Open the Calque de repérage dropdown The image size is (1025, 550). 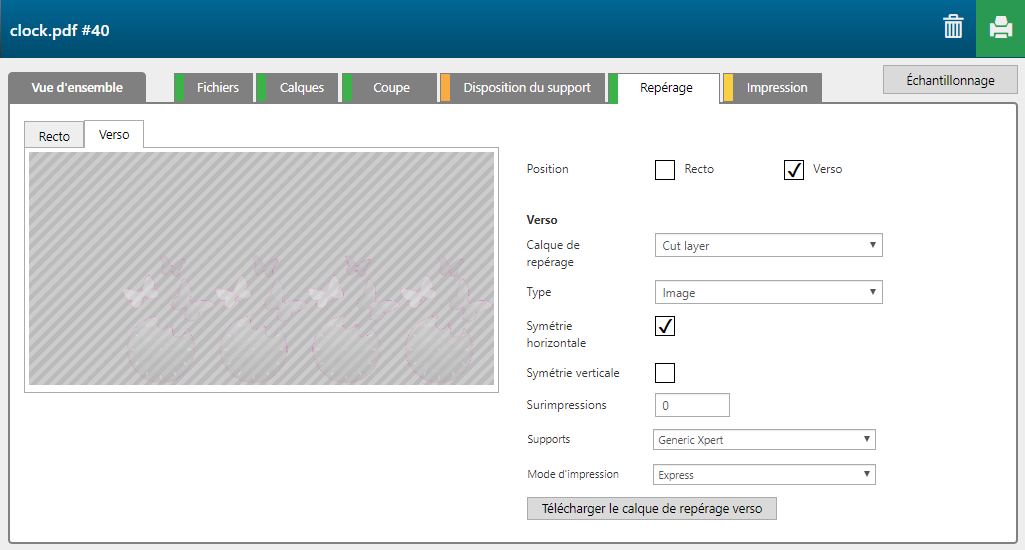pos(768,245)
